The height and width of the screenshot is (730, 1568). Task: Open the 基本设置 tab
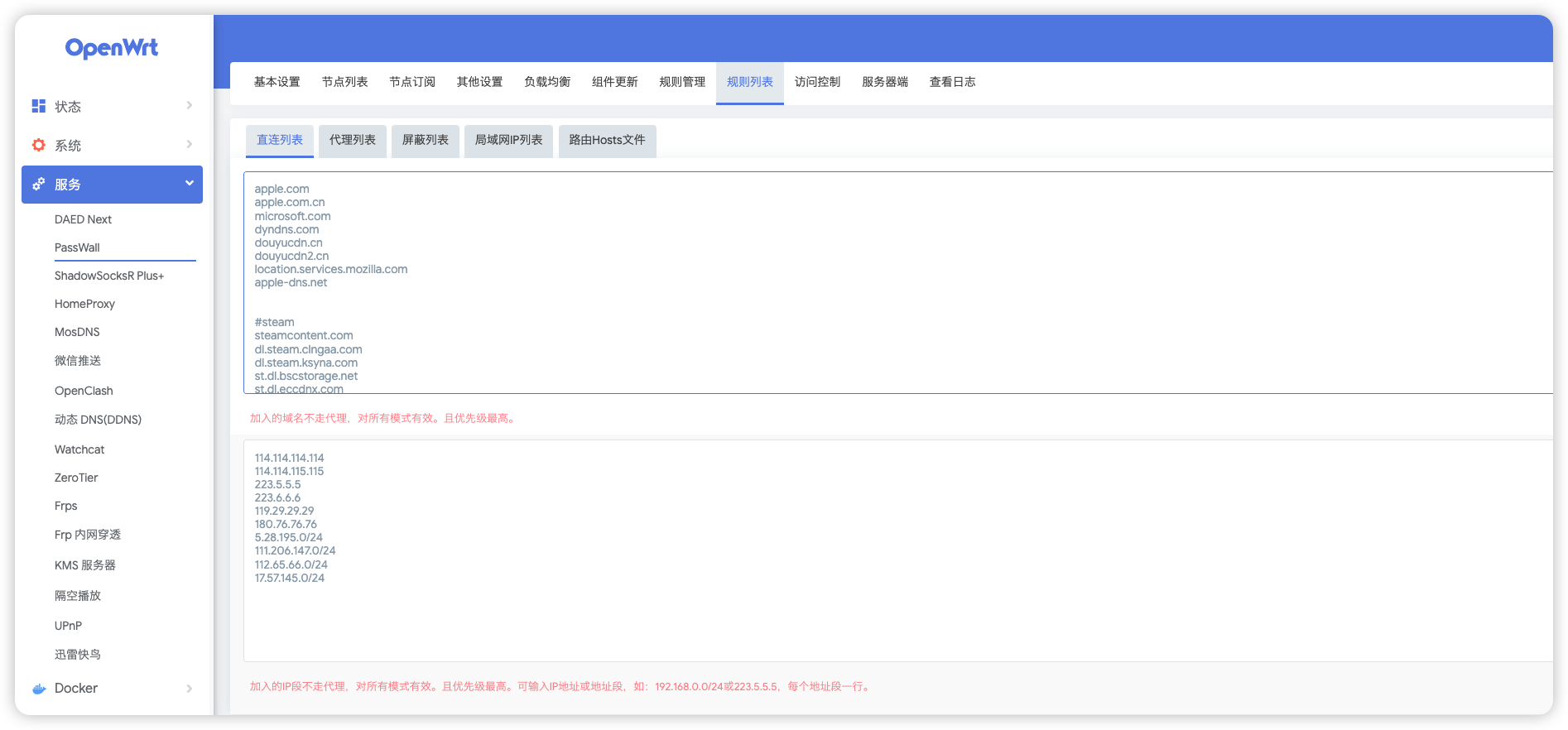(x=277, y=82)
